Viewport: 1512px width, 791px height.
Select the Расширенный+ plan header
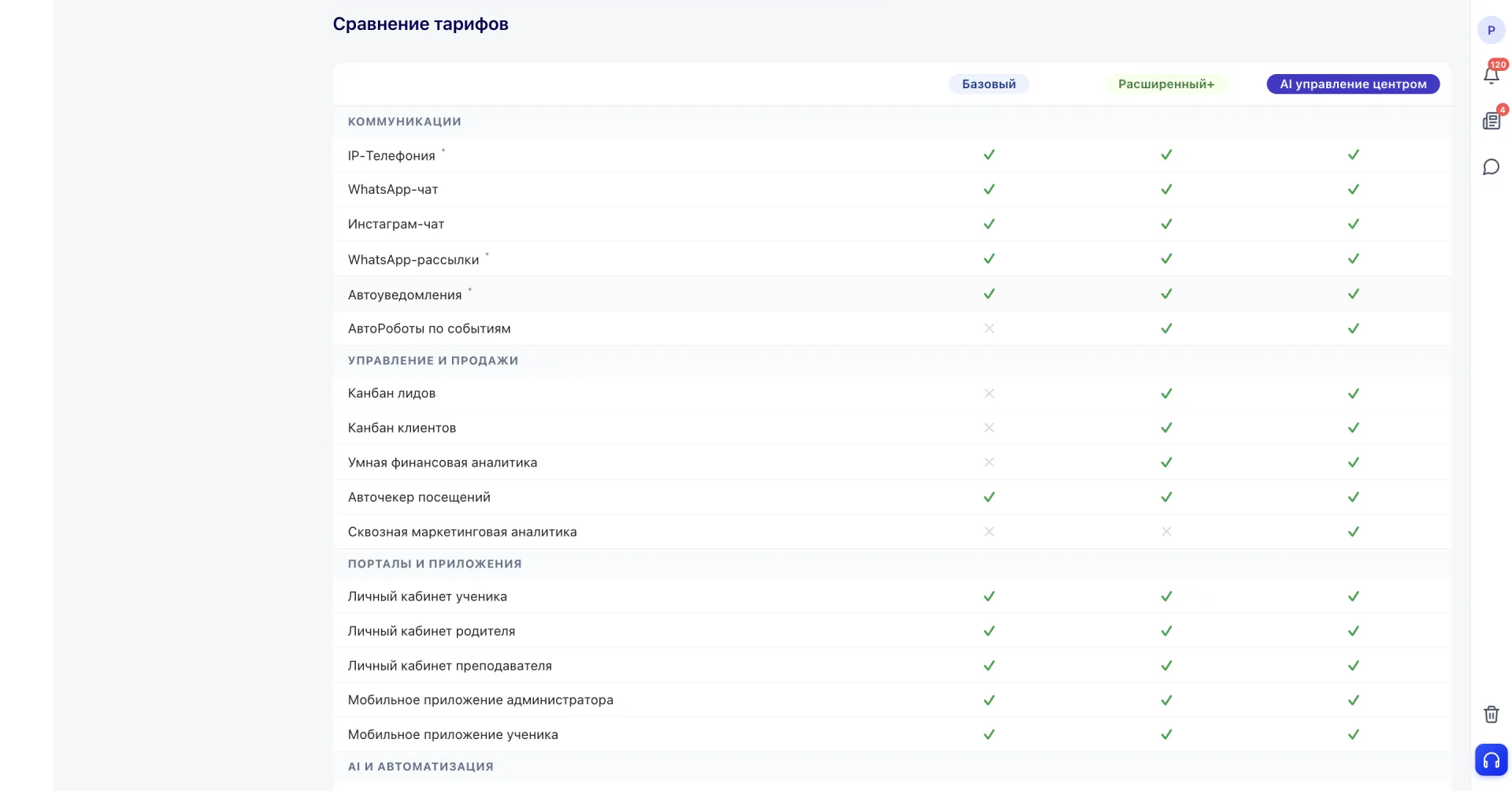click(x=1166, y=84)
